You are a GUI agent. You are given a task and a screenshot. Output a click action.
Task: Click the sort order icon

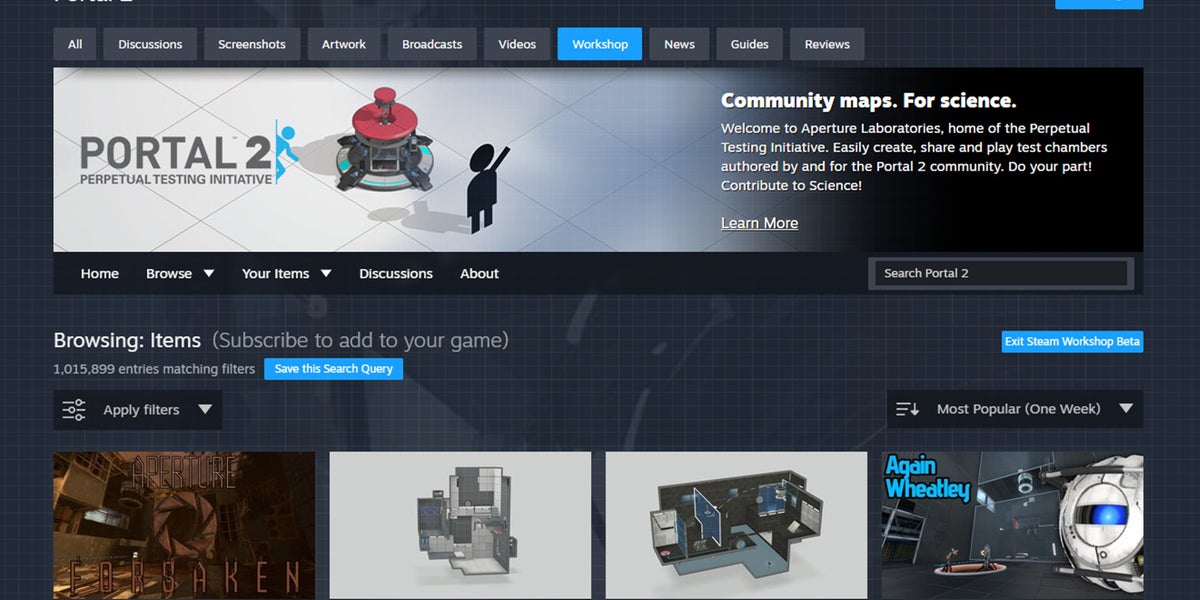click(x=907, y=409)
